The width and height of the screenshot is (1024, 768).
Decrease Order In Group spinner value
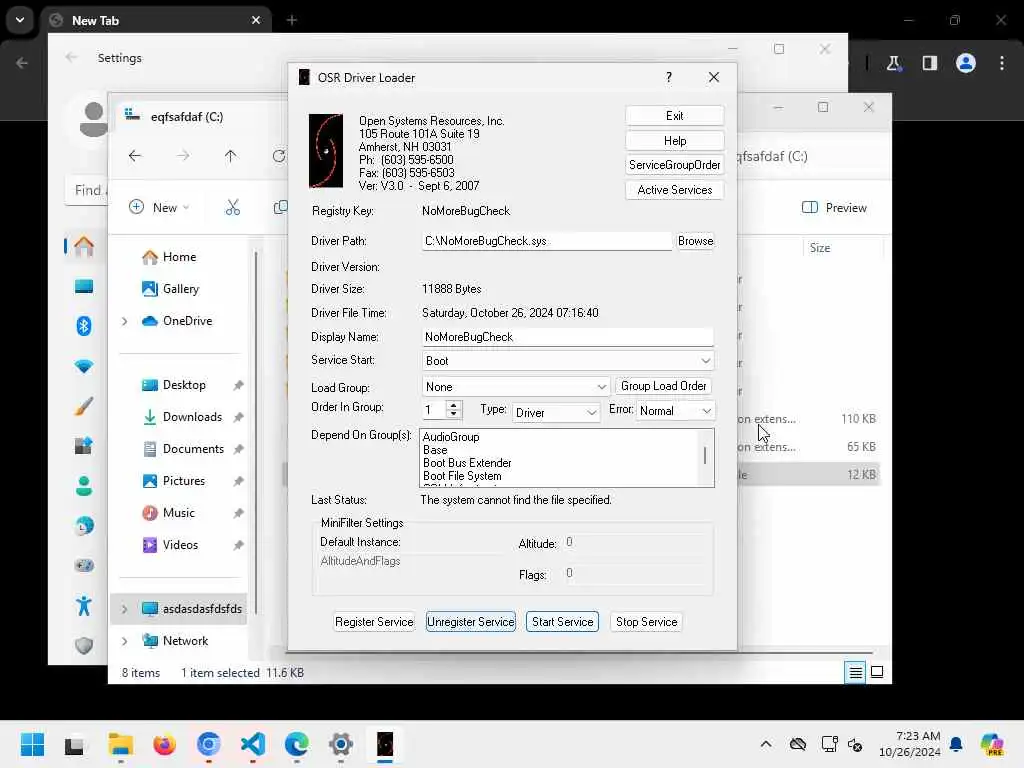(x=454, y=414)
